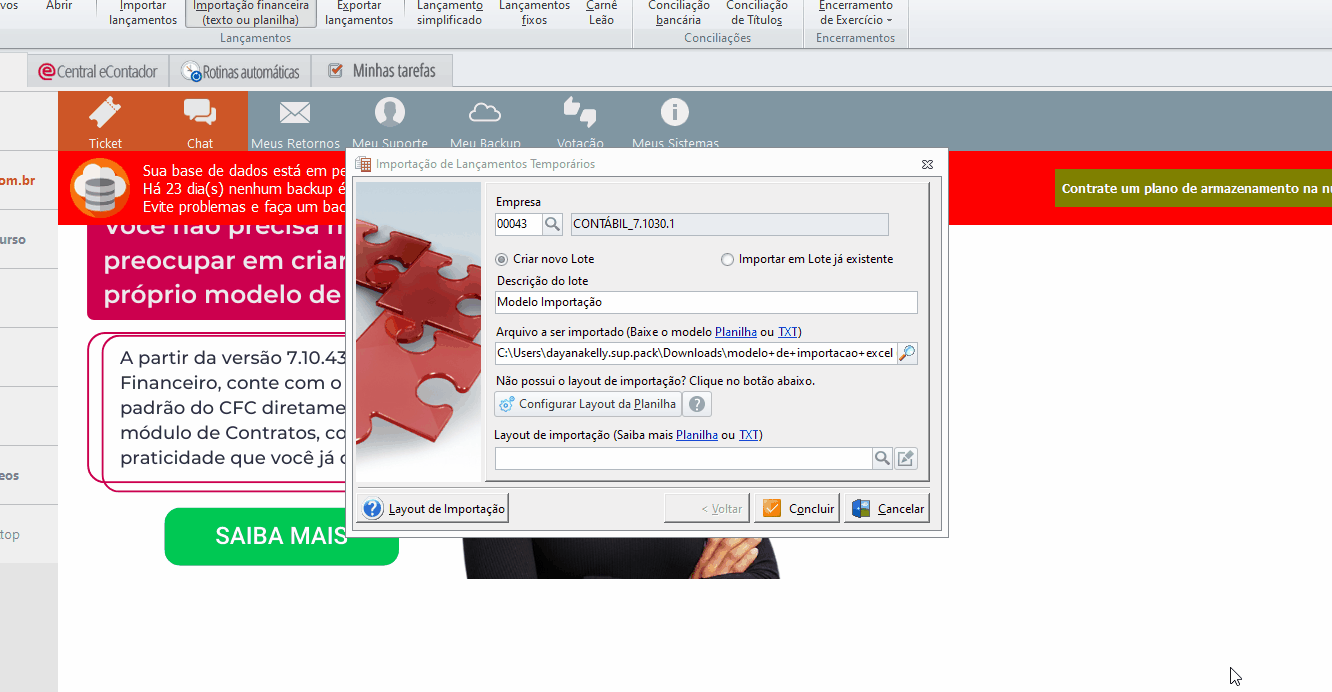
Task: Click Layout de Importação button
Action: pyautogui.click(x=434, y=508)
